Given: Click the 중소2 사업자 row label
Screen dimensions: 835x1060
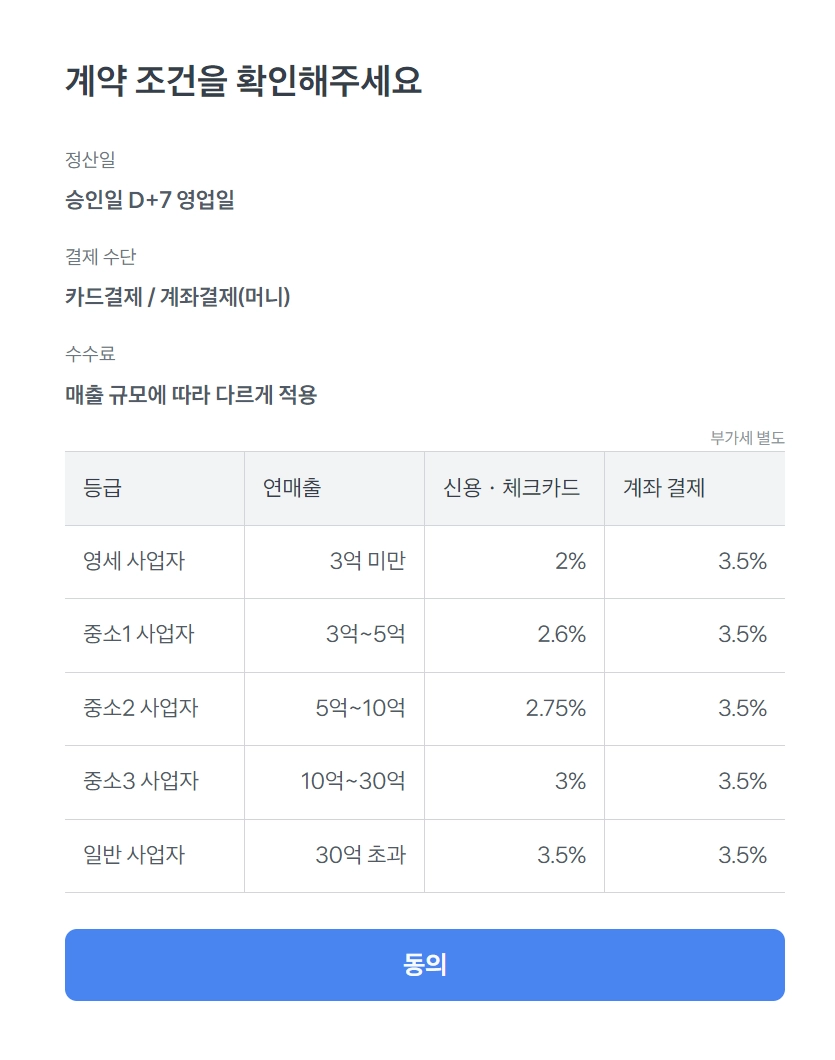Looking at the screenshot, I should click(x=140, y=708).
